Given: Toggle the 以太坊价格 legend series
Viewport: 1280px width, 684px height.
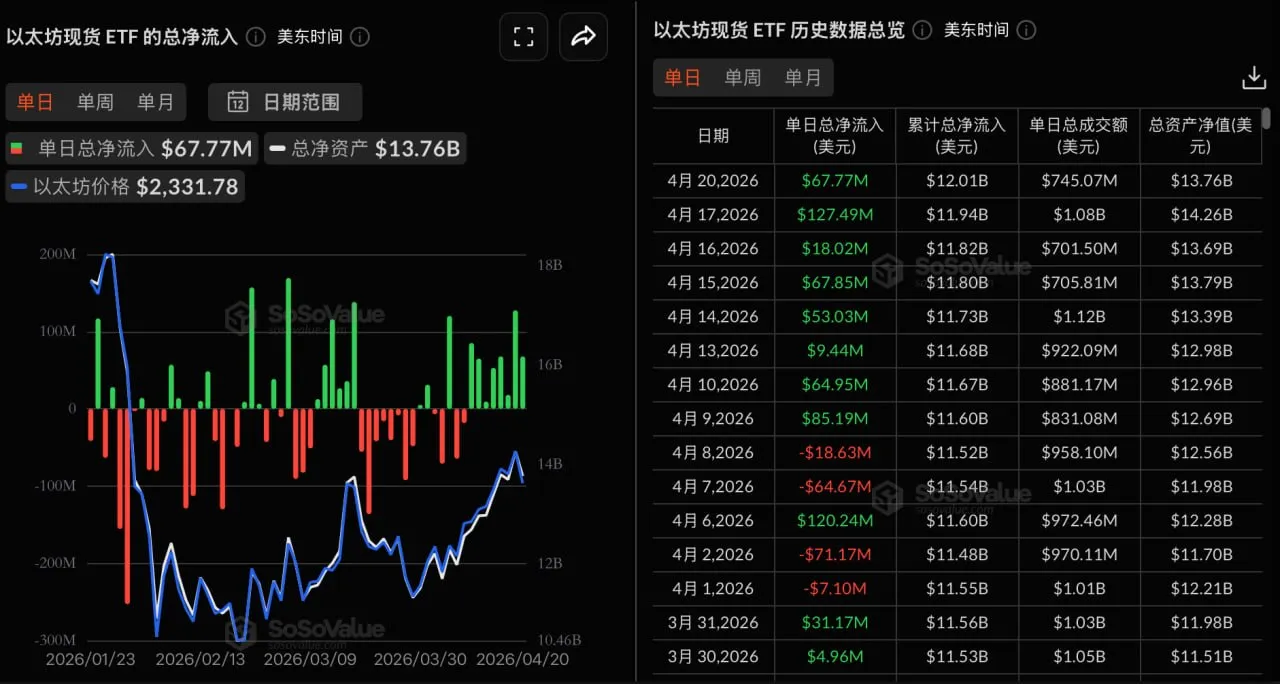Looking at the screenshot, I should click(x=125, y=186).
